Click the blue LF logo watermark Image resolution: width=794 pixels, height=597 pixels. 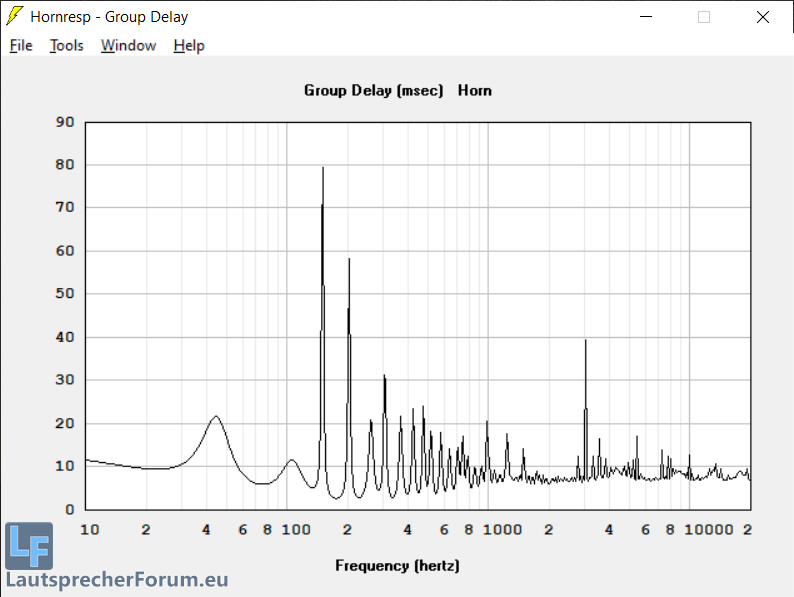coord(28,545)
